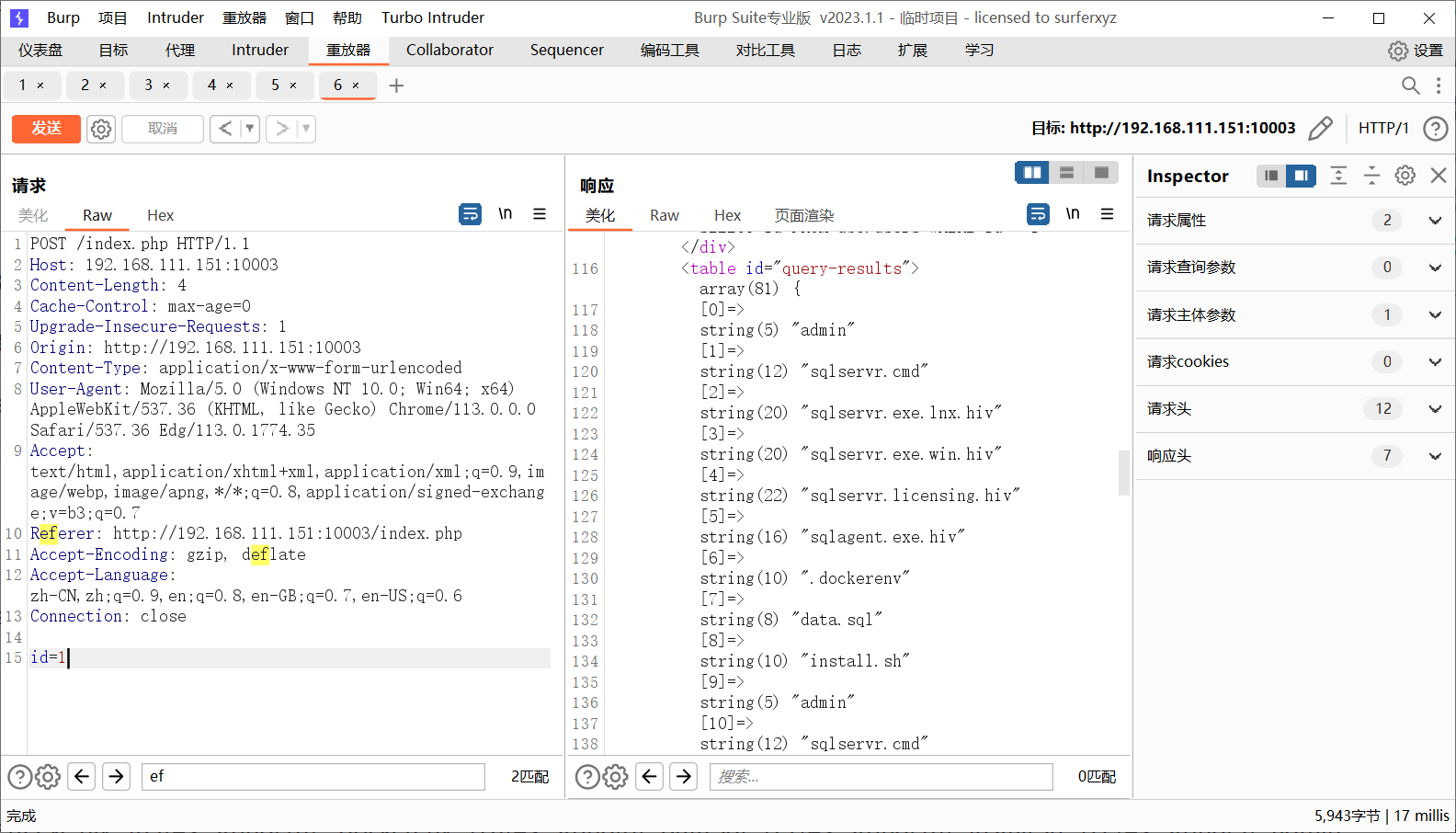Screen dimensions: 1456x833
Task: Toggle word wrap icon in the response panel
Action: pos(1038,214)
